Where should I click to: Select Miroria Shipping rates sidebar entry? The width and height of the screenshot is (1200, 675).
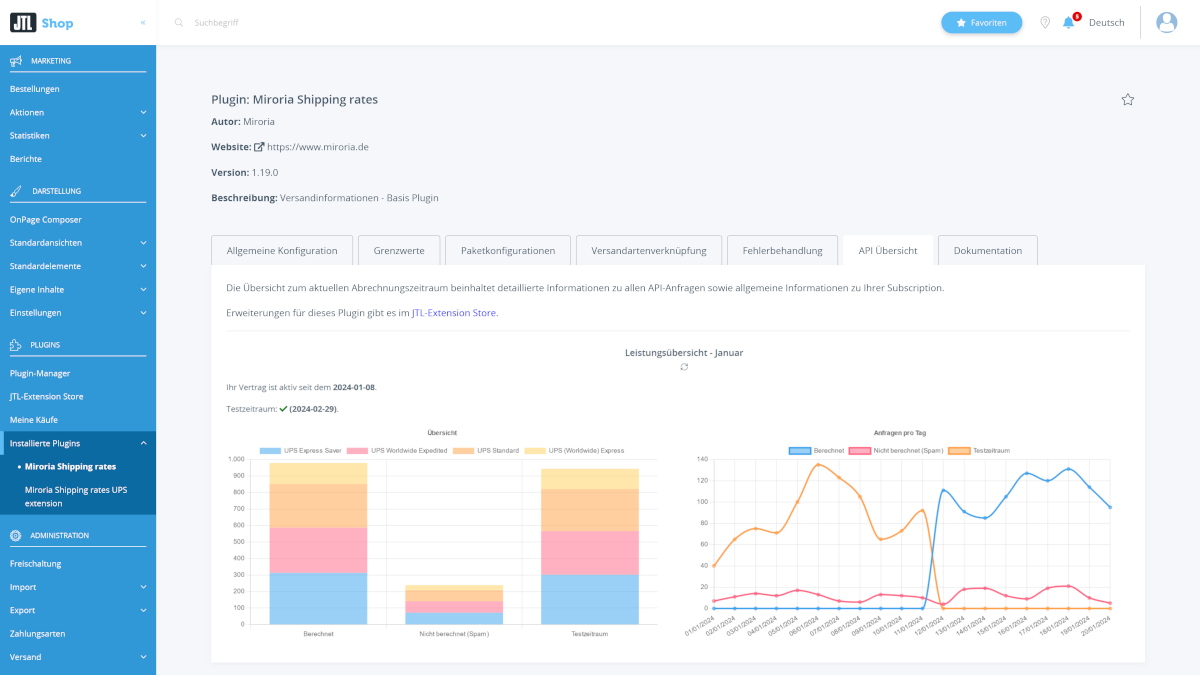[x=70, y=466]
